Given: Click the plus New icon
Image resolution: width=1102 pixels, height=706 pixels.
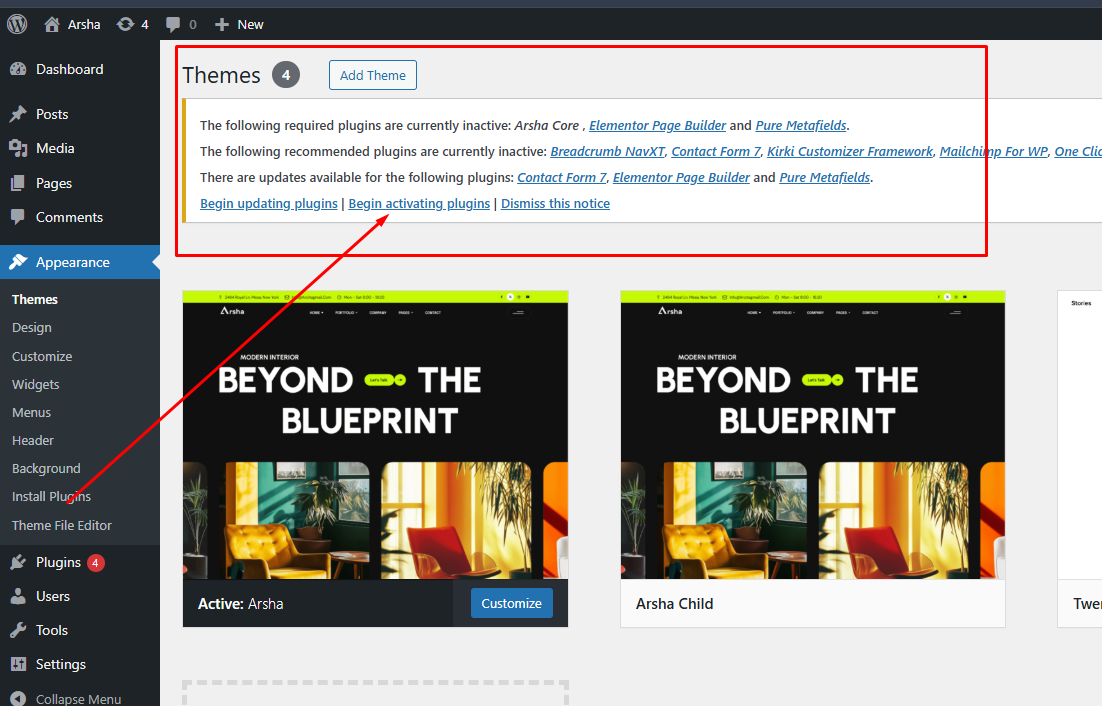Looking at the screenshot, I should pyautogui.click(x=222, y=25).
